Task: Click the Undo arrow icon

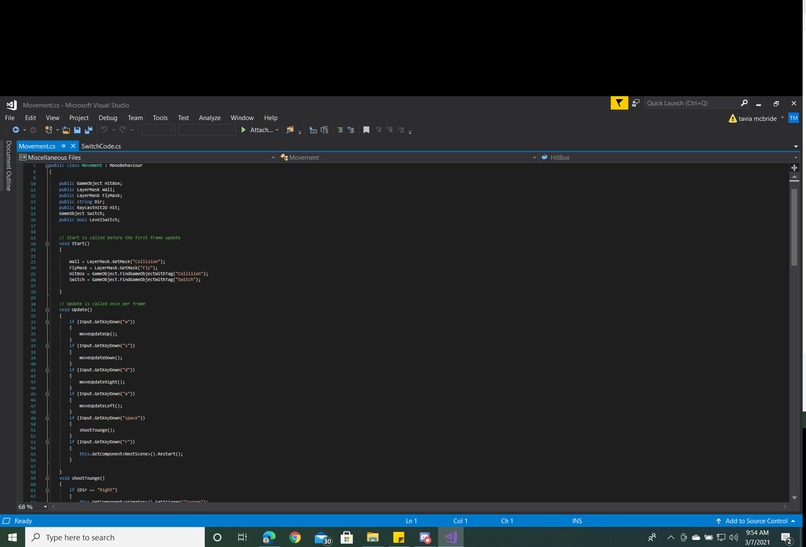Action: click(x=104, y=130)
